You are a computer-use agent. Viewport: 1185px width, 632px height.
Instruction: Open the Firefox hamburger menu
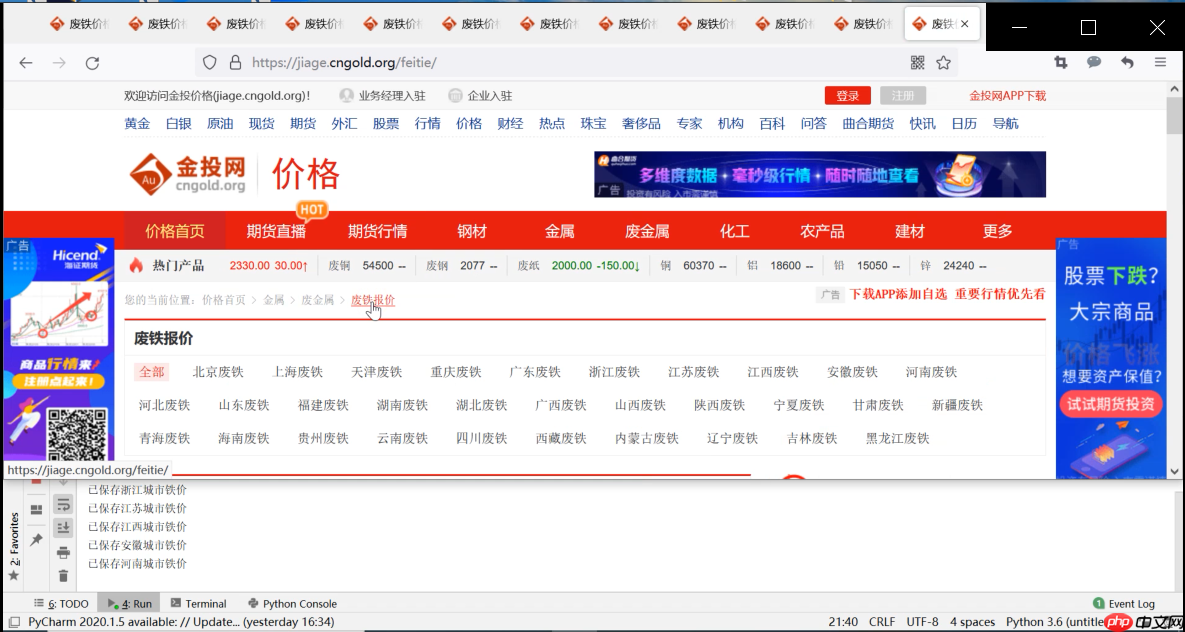tap(1161, 62)
